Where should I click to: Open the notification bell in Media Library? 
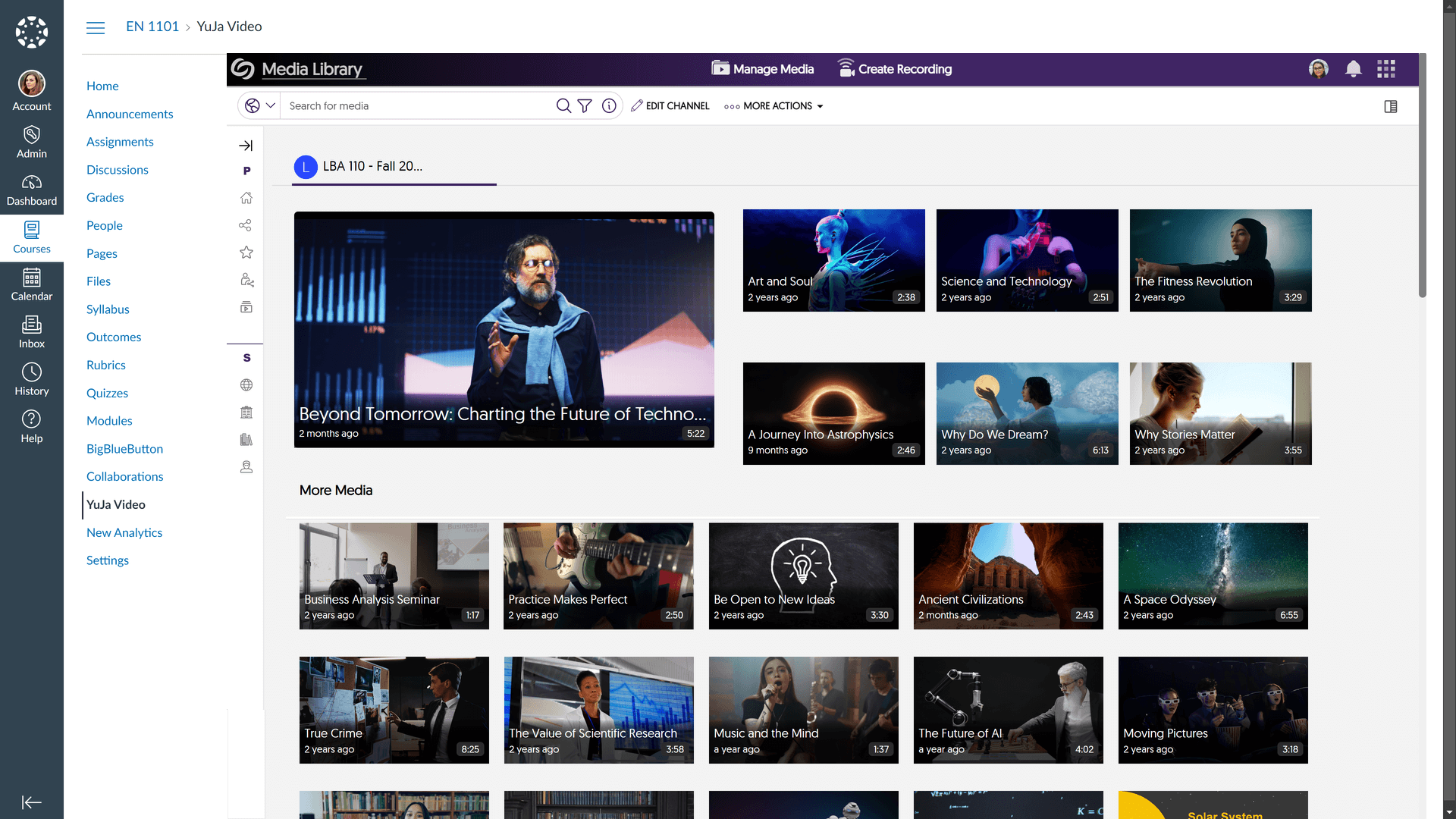1353,69
